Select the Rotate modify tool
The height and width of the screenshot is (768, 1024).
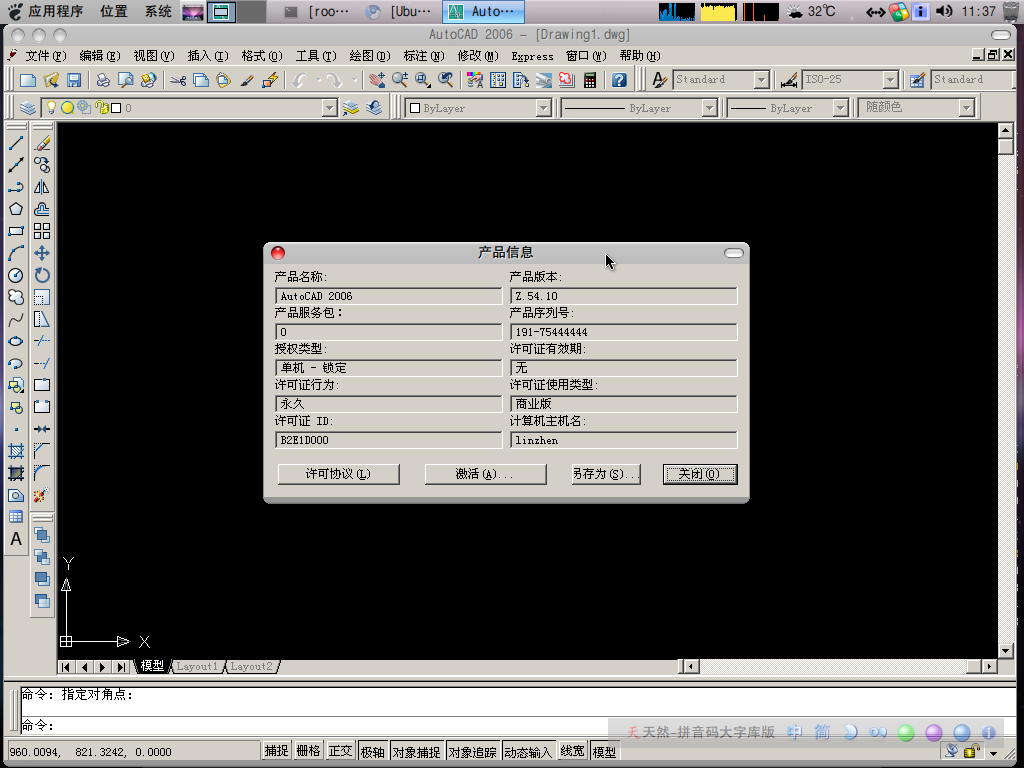42,275
